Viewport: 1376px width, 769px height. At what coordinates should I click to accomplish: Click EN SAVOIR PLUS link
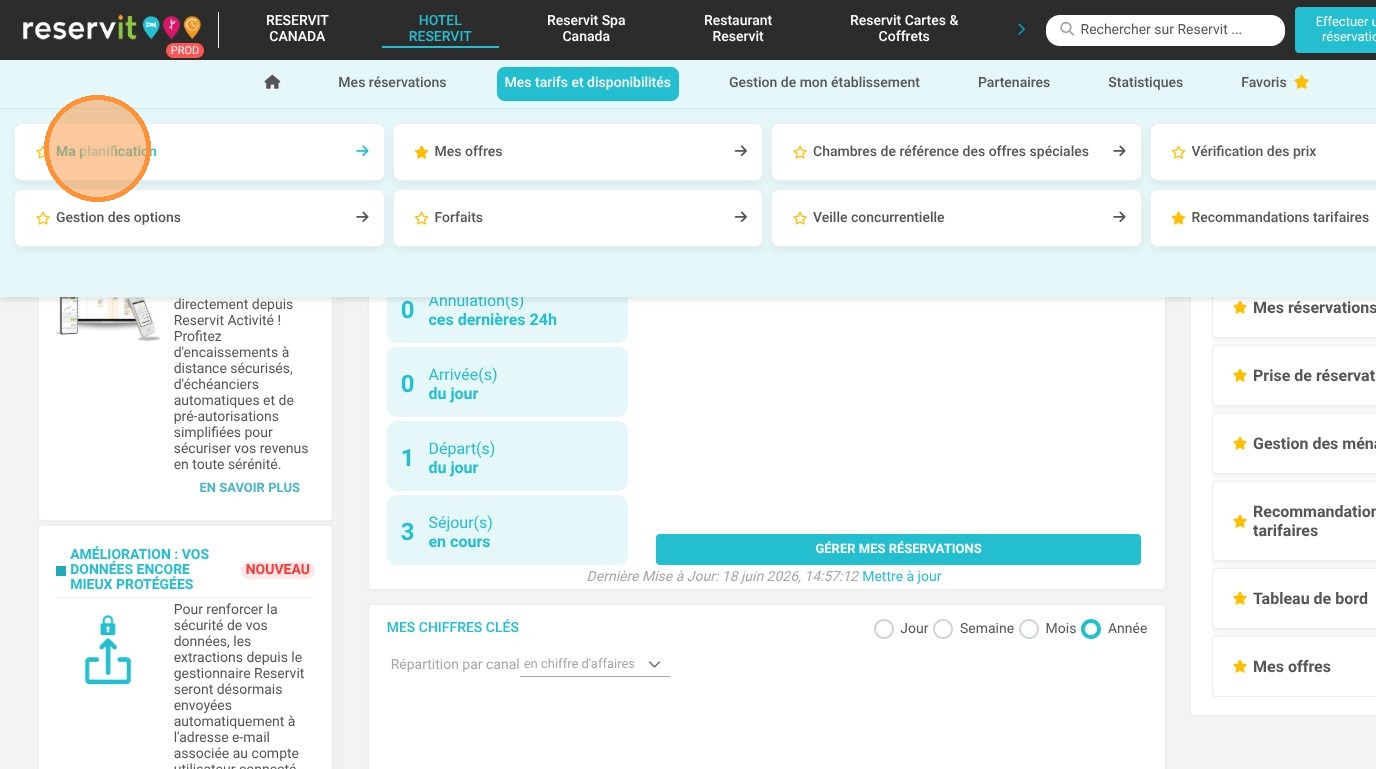[x=250, y=488]
